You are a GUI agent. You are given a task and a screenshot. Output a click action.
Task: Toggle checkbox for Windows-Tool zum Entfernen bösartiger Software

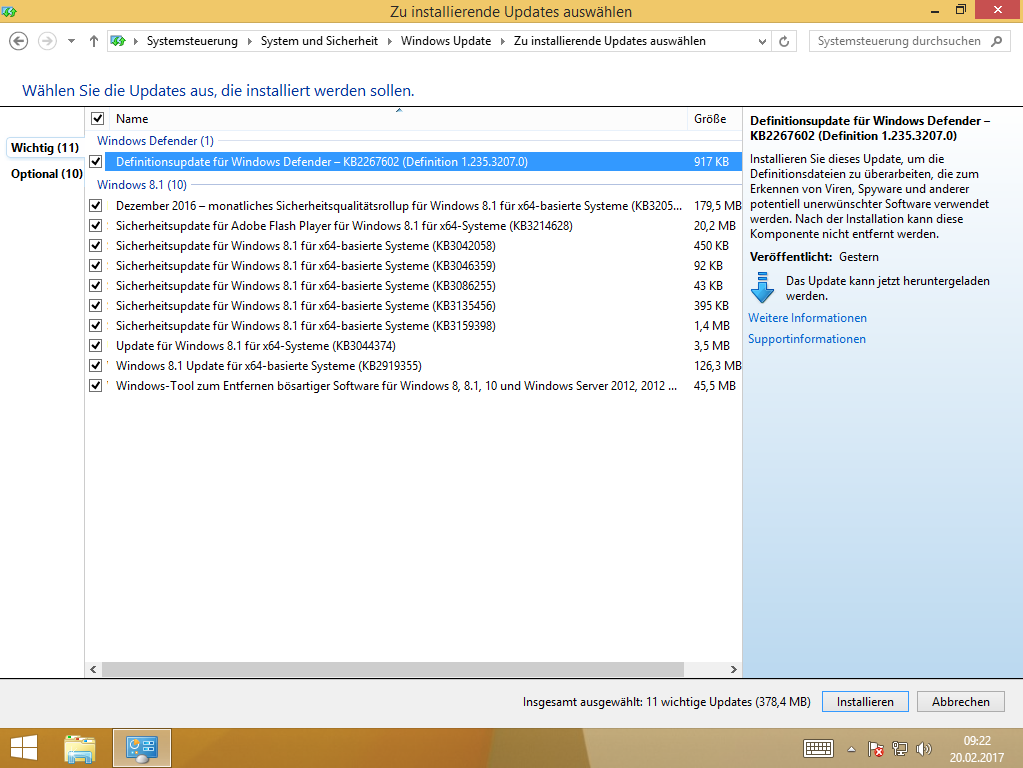(x=96, y=386)
